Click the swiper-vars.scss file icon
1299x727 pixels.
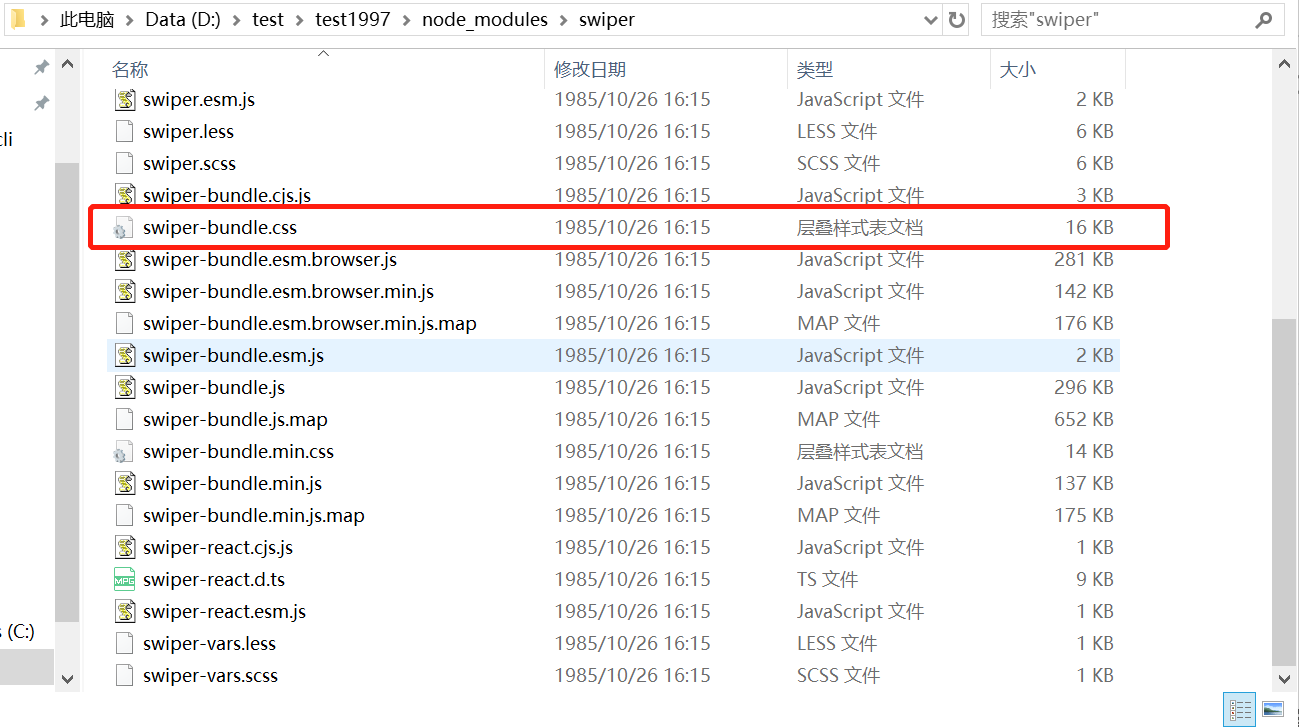(124, 676)
